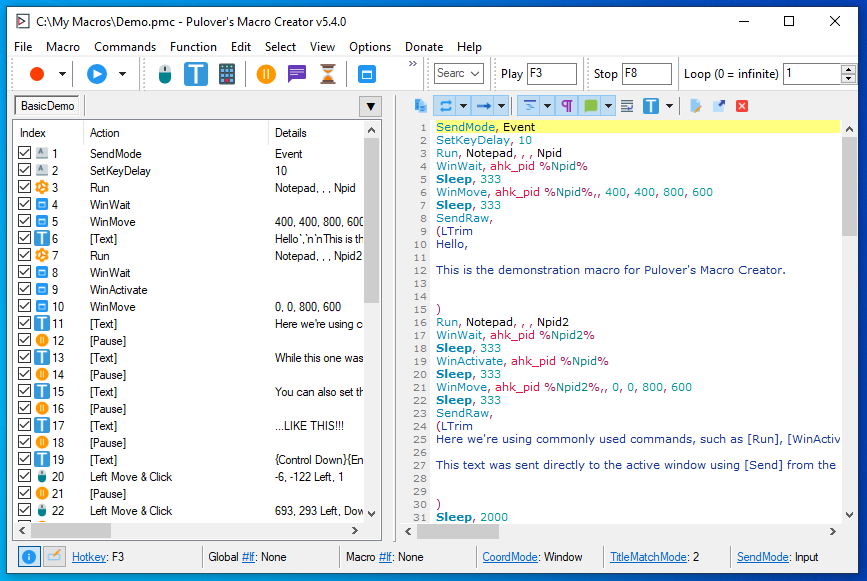Select the BasicDemo macro tab
Screen dimensions: 867x581
click(x=48, y=106)
